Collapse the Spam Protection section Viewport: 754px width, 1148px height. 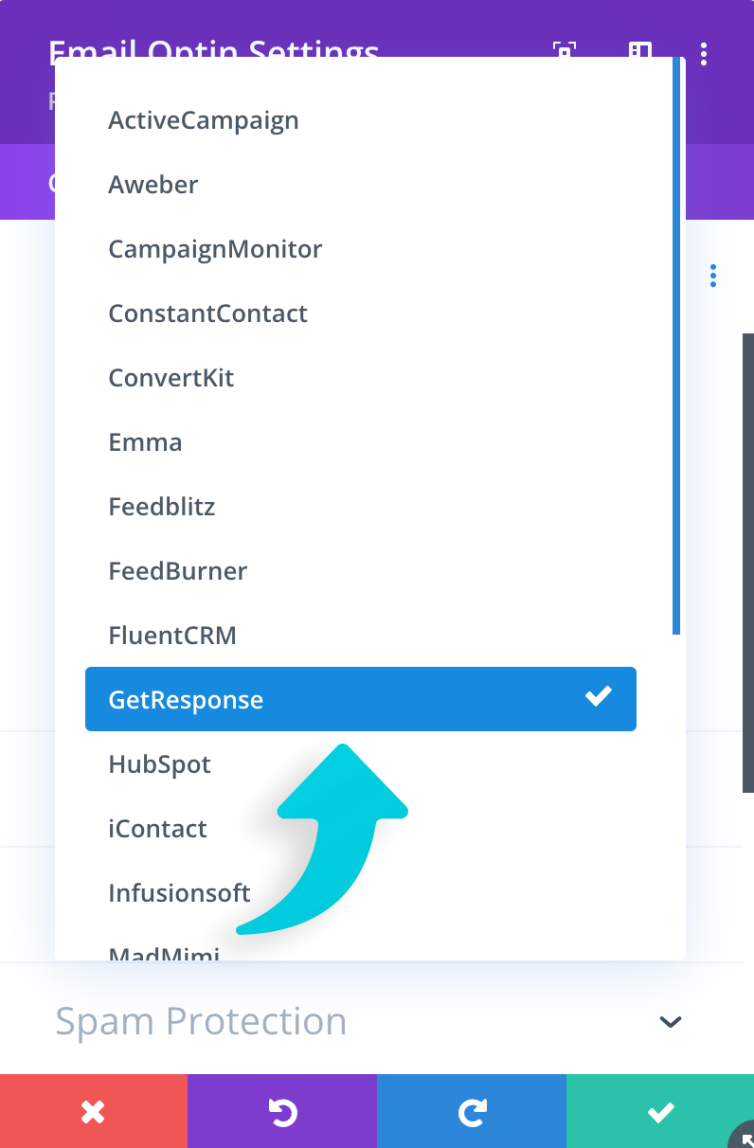tap(669, 1022)
